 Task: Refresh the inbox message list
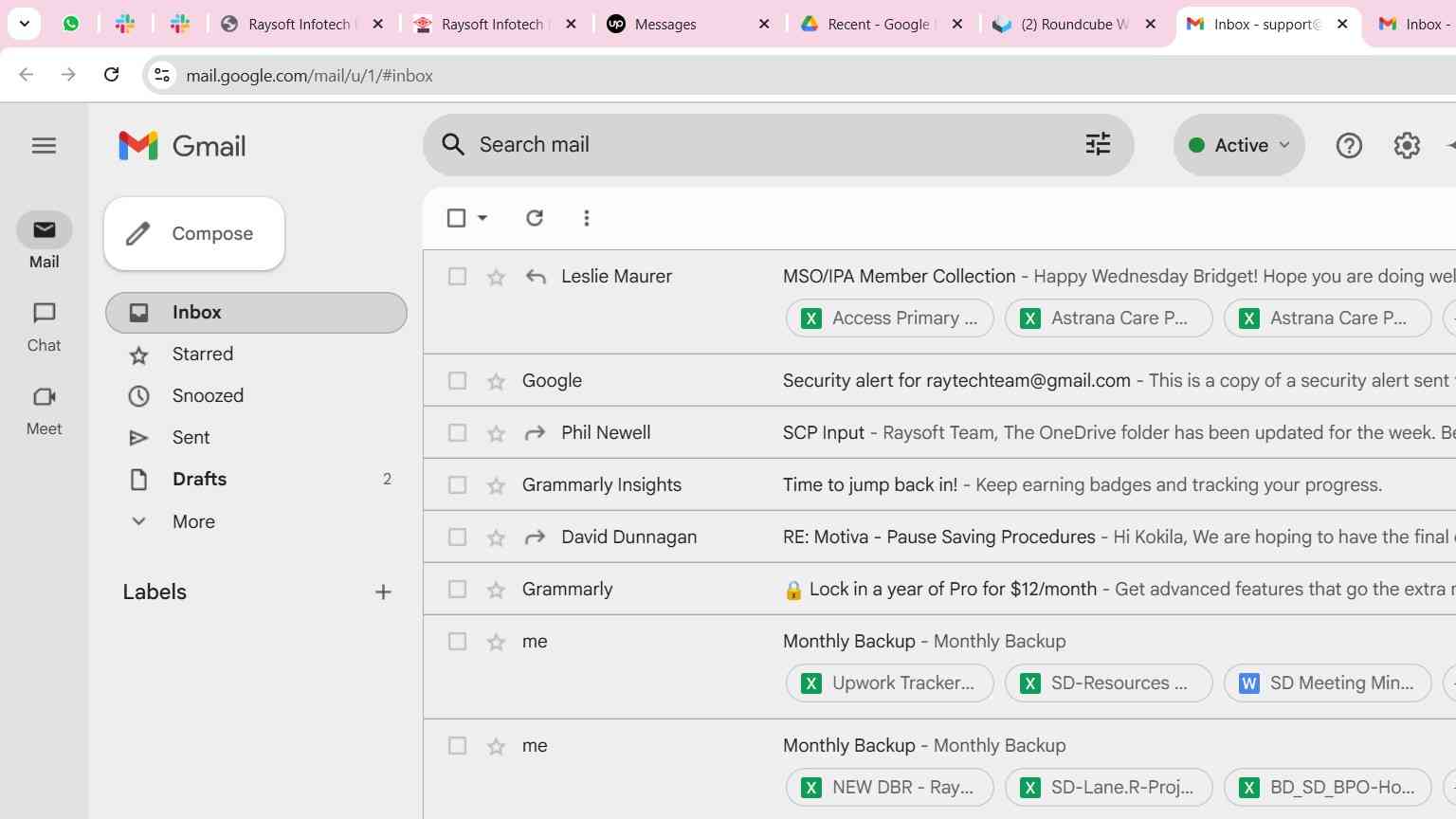coord(535,218)
